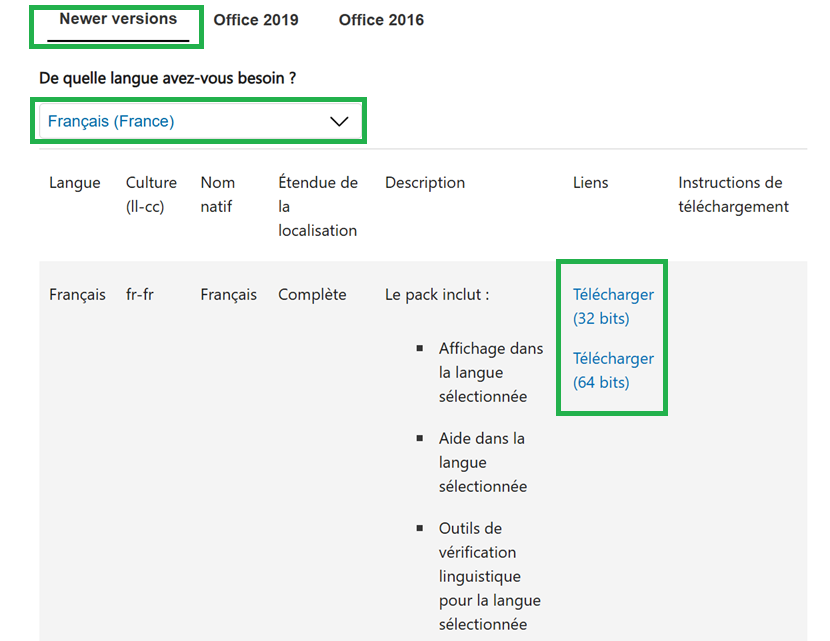This screenshot has width=830, height=641.
Task: Click the Télécharger (32 bits) link
Action: pyautogui.click(x=613, y=306)
